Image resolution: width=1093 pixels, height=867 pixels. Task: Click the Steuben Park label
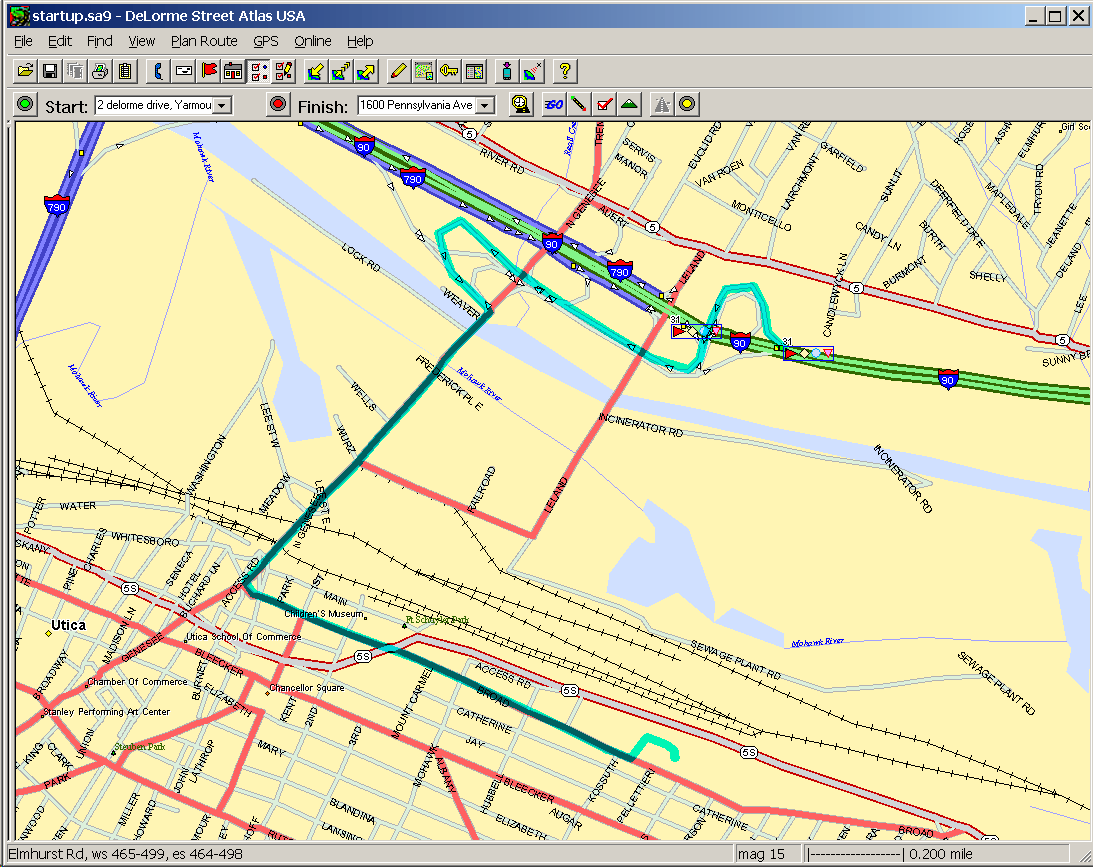pyautogui.click(x=139, y=746)
